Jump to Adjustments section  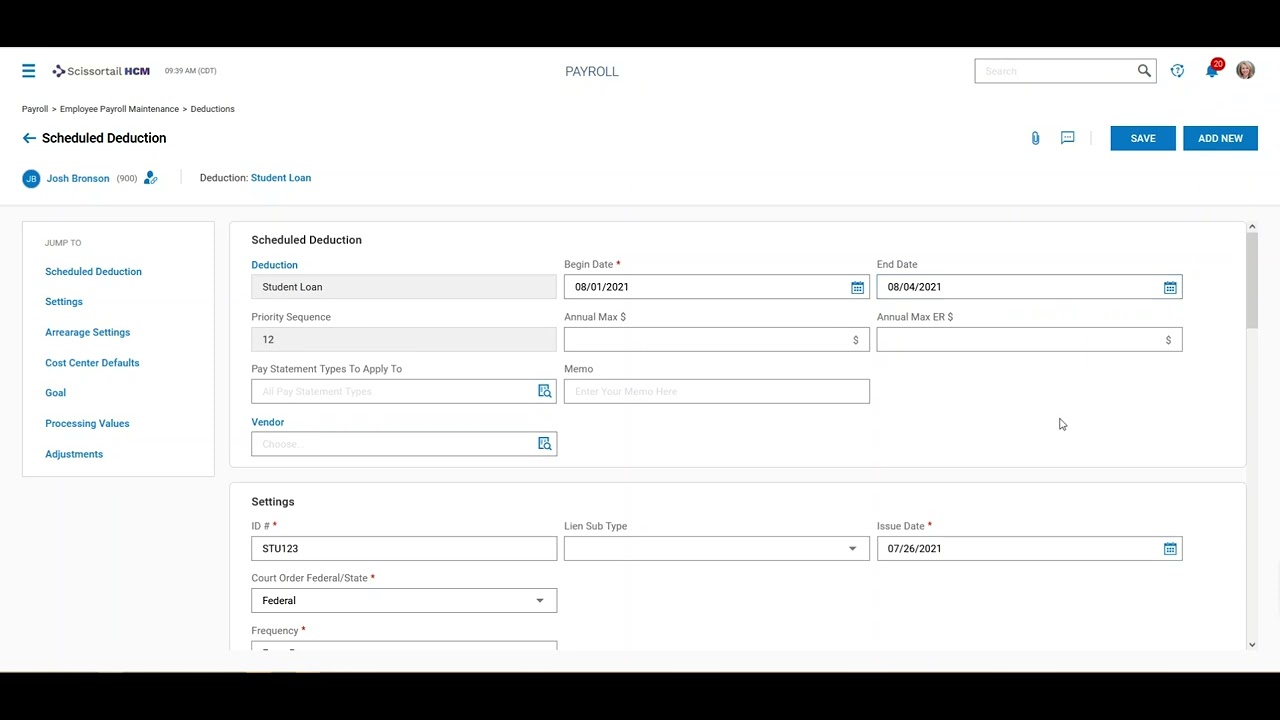pos(74,454)
